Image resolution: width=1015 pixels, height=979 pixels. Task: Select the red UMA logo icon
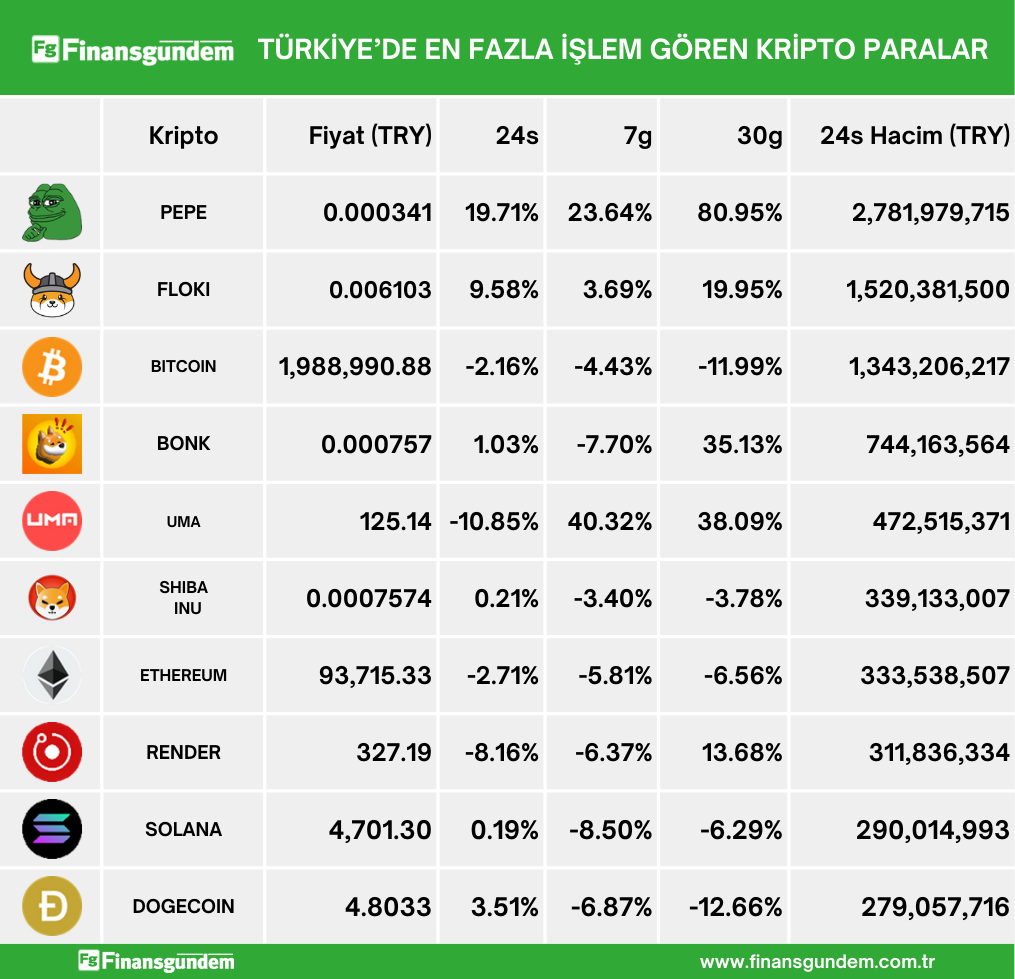(52, 521)
